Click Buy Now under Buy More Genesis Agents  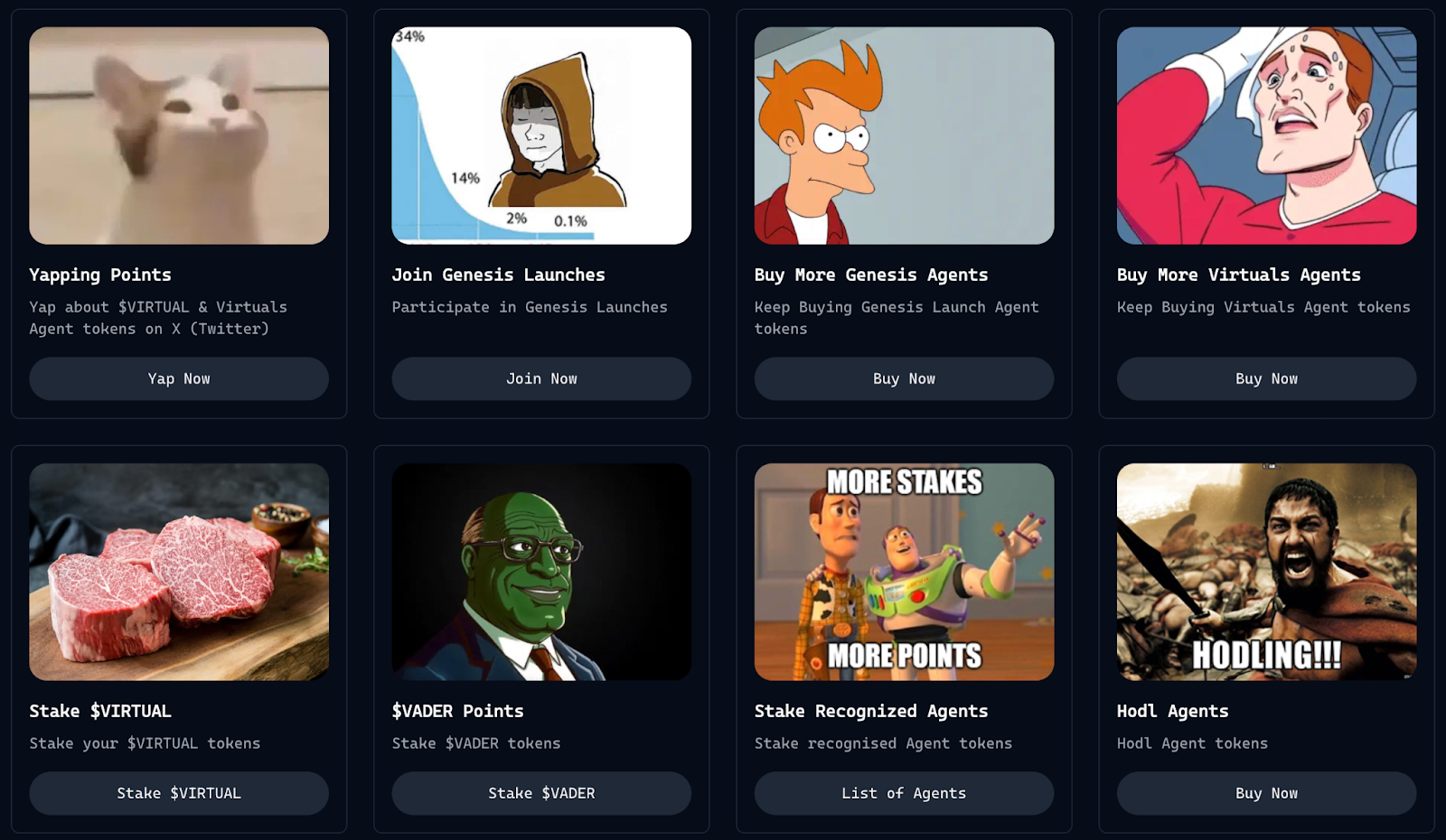pyautogui.click(x=904, y=378)
